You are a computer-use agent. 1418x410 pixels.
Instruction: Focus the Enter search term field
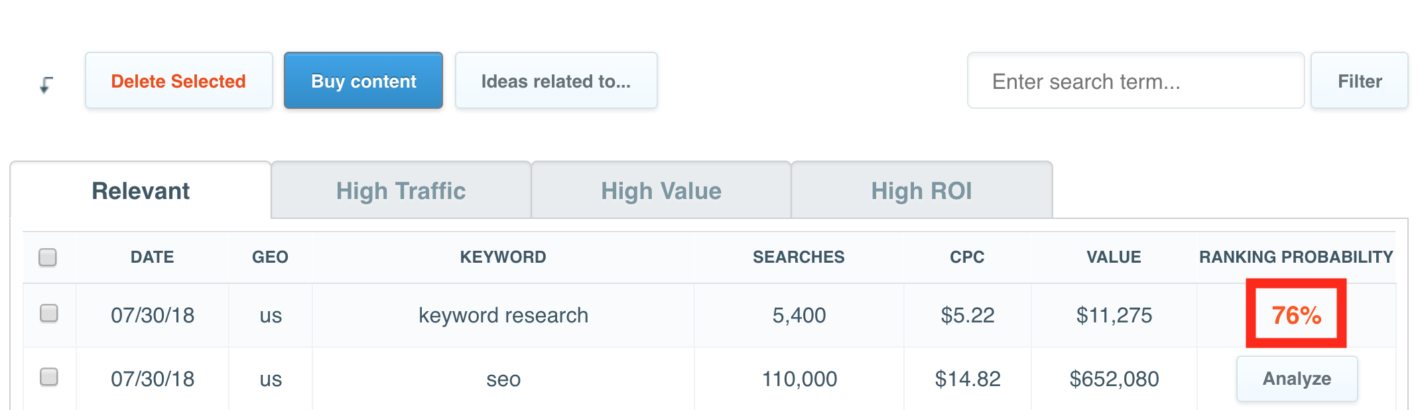point(1135,81)
